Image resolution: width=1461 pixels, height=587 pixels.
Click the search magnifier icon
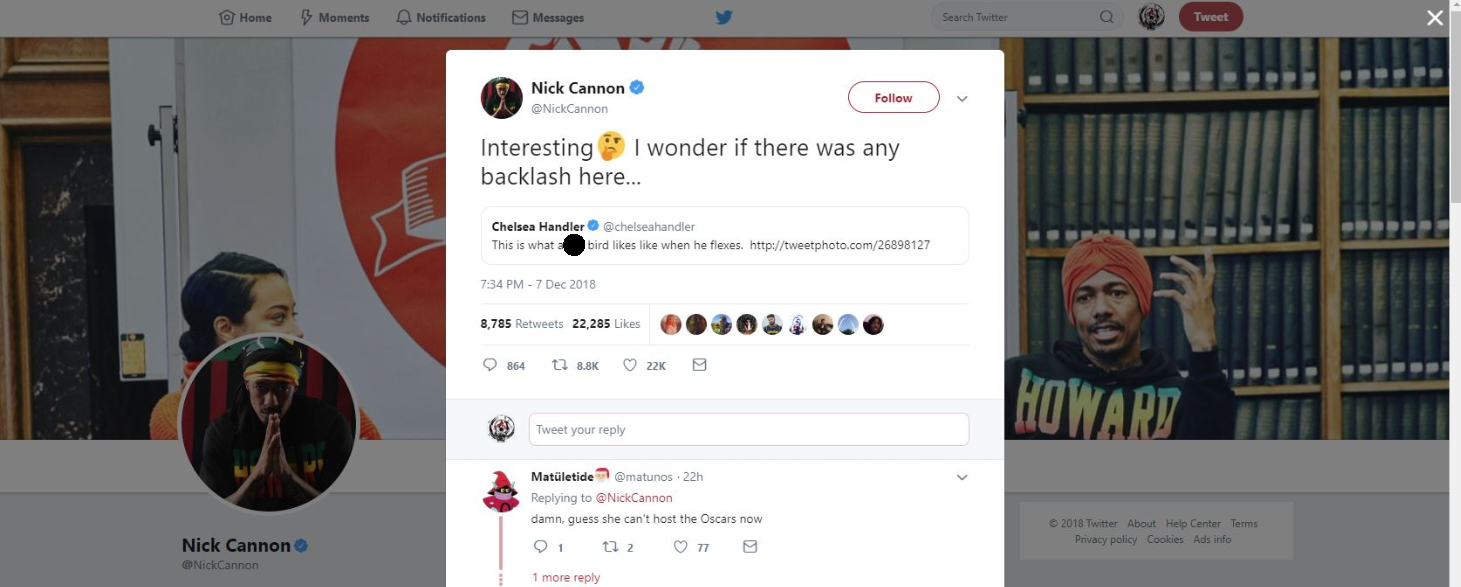click(1106, 17)
